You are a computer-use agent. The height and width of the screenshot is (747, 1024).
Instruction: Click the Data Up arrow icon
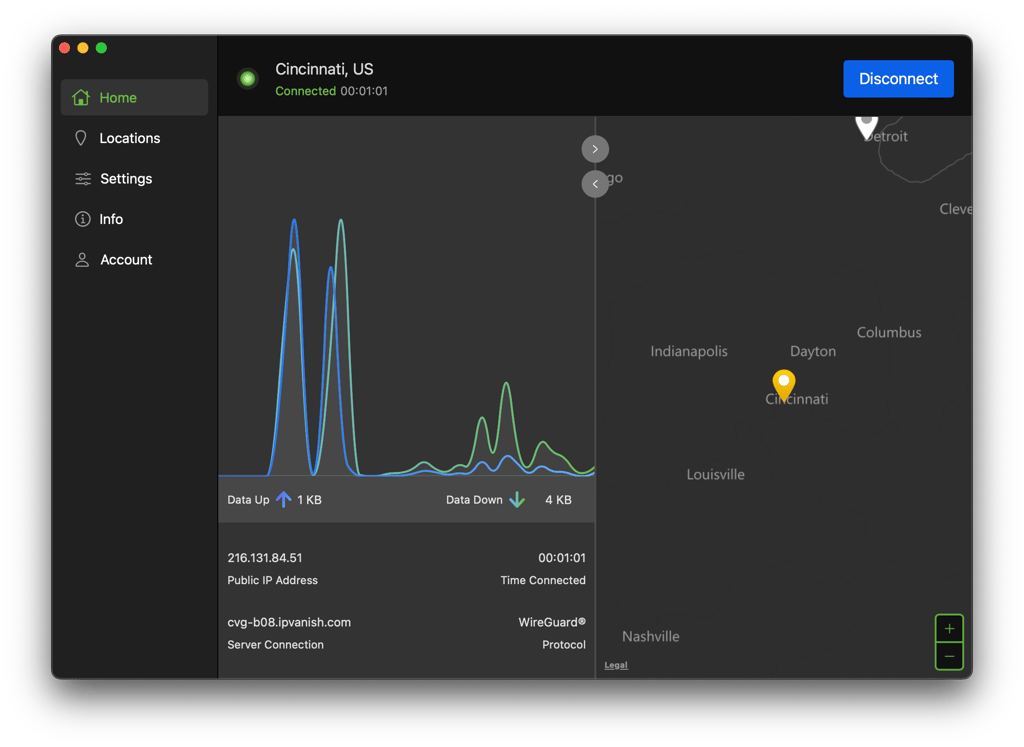[283, 500]
